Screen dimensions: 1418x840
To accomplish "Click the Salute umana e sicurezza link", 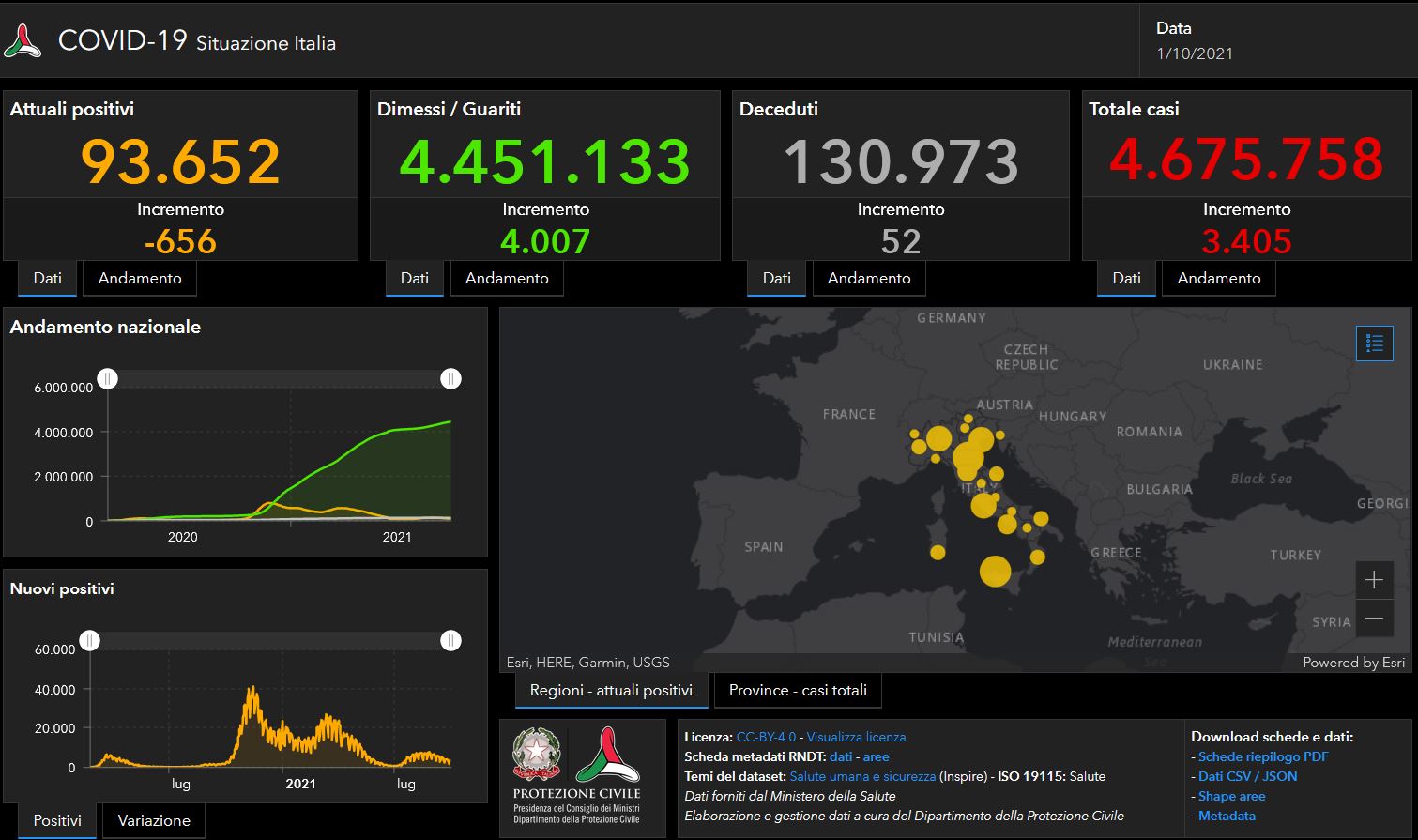I will (862, 776).
